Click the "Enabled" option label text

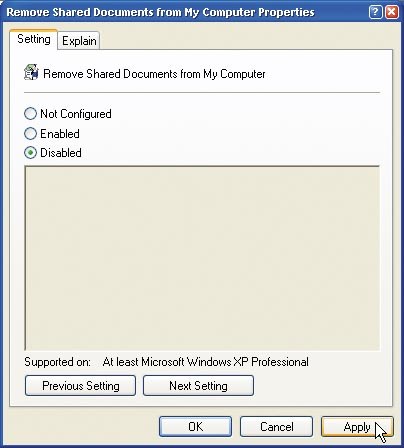pos(60,134)
